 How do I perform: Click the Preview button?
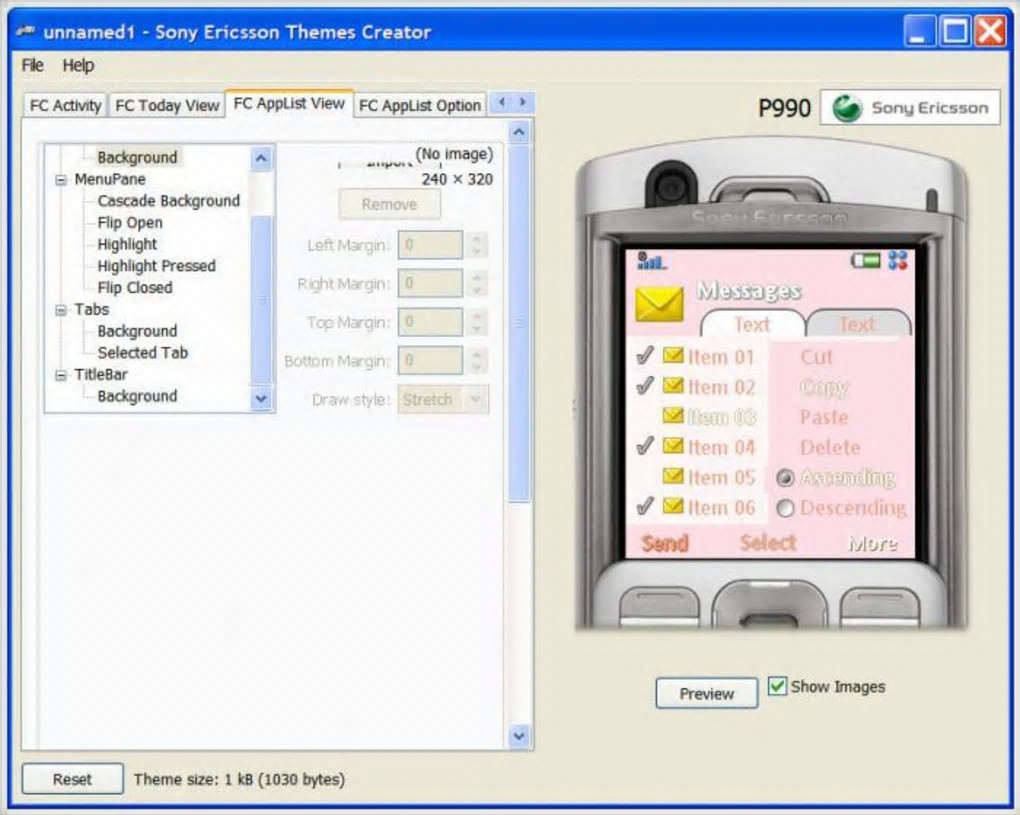point(706,693)
